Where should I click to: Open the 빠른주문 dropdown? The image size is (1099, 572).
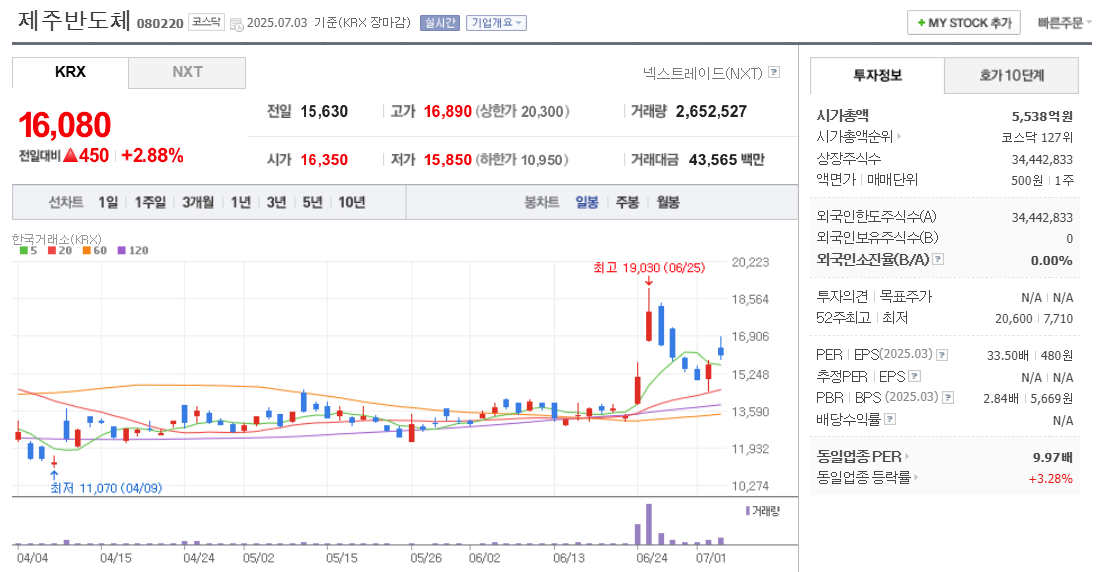pos(1064,23)
